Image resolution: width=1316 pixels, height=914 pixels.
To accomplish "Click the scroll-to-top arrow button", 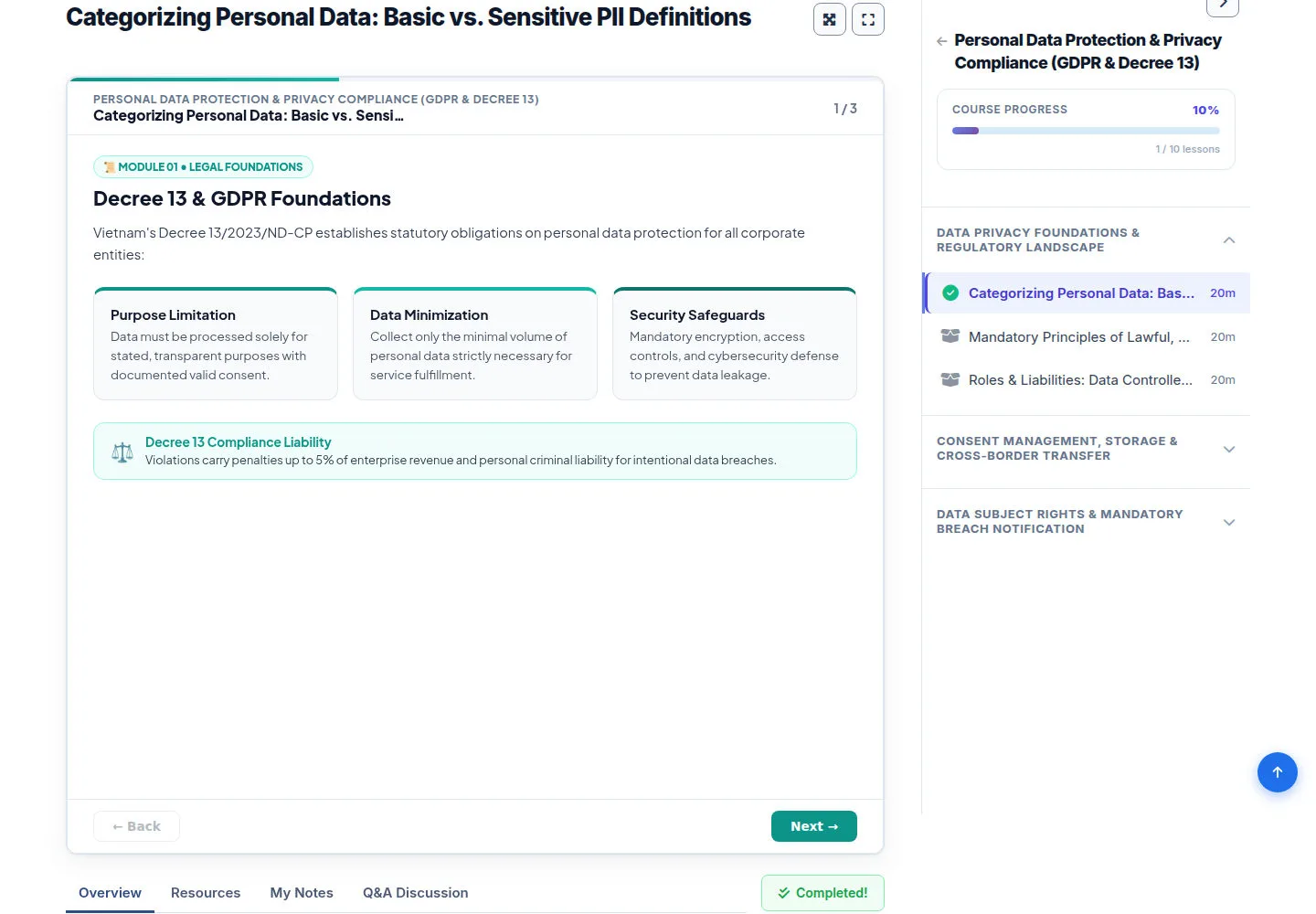I will 1278,772.
